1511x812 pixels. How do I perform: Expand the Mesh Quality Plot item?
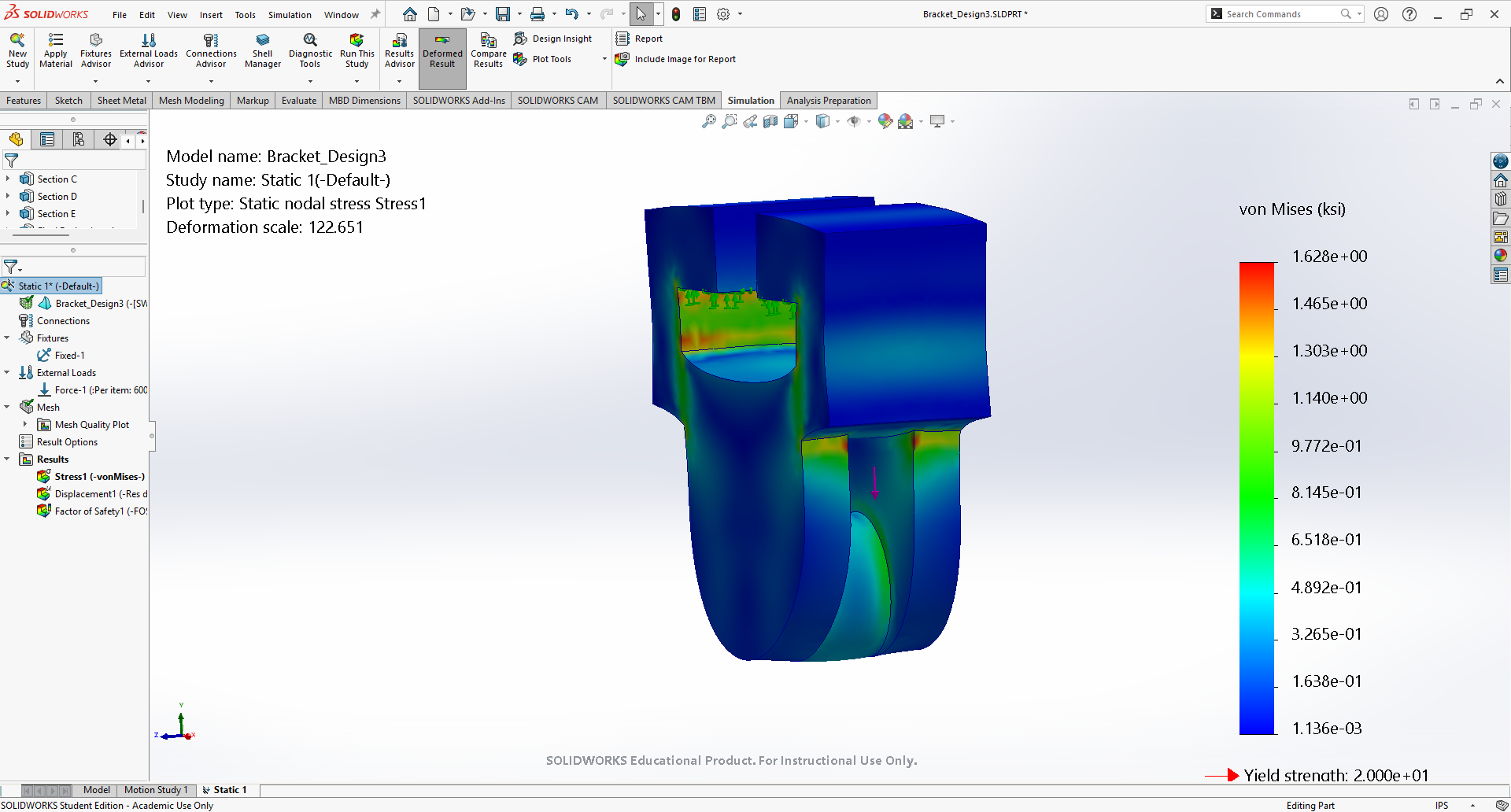pos(25,425)
